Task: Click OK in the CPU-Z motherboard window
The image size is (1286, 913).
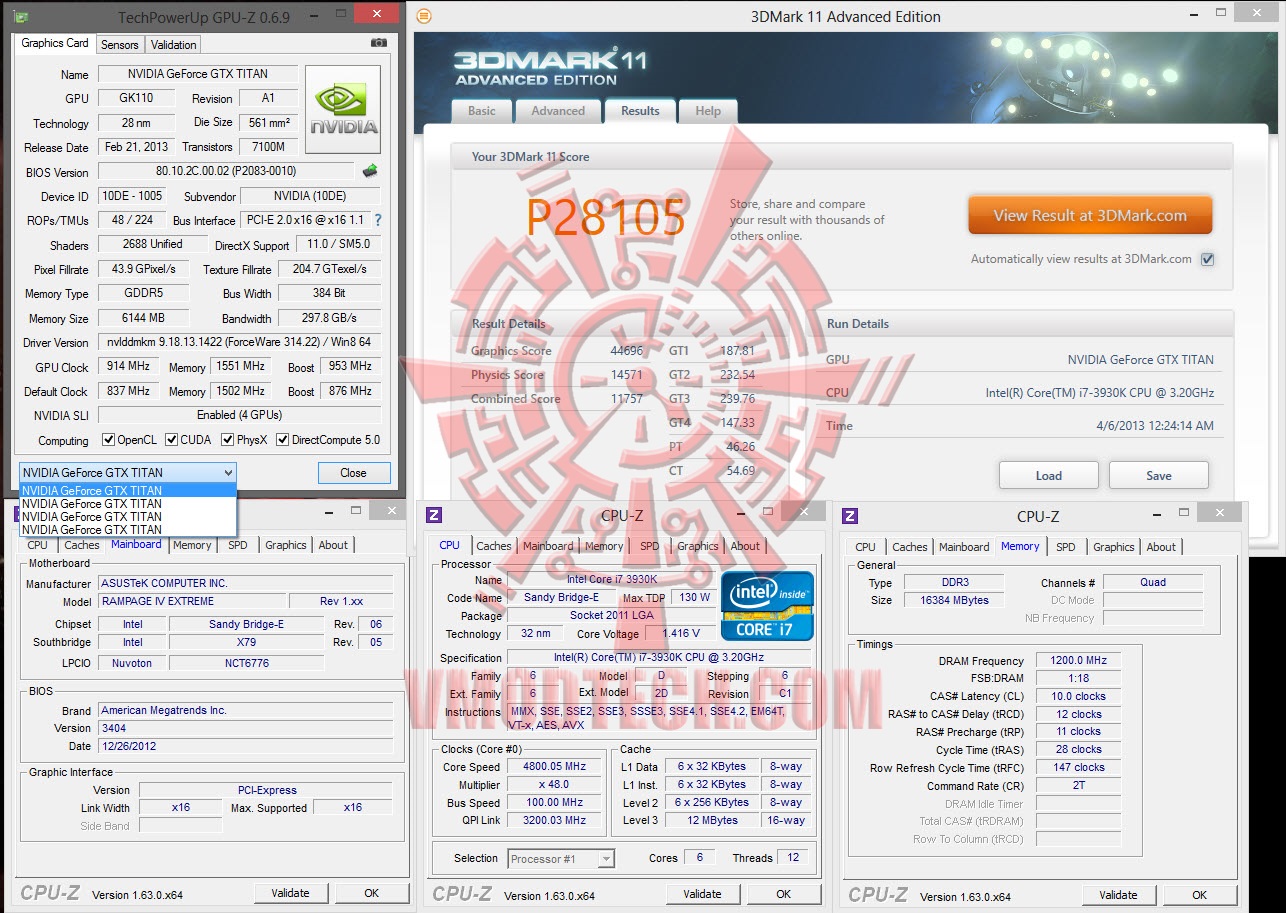Action: [371, 893]
